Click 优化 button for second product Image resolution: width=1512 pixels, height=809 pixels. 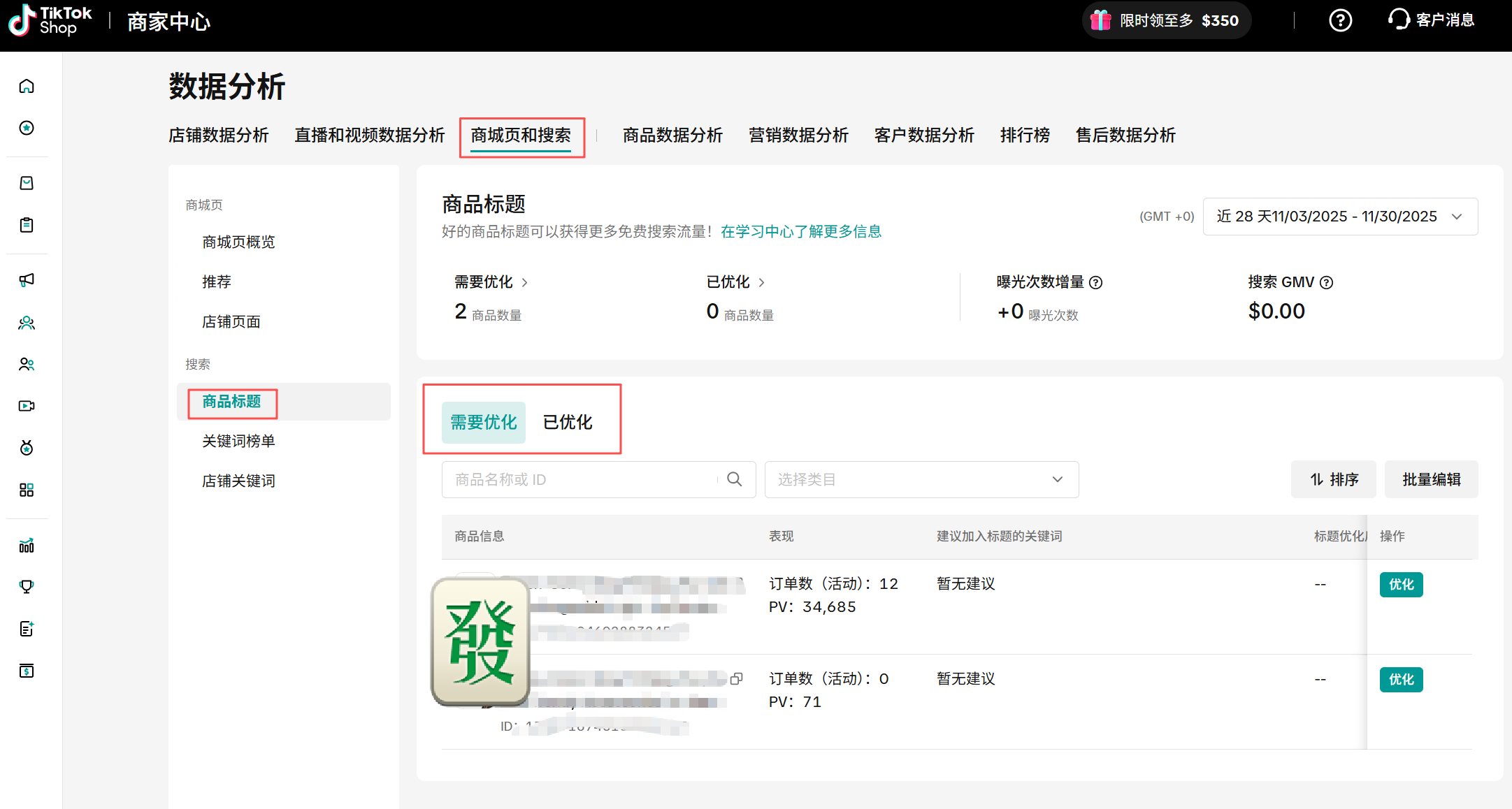point(1401,679)
